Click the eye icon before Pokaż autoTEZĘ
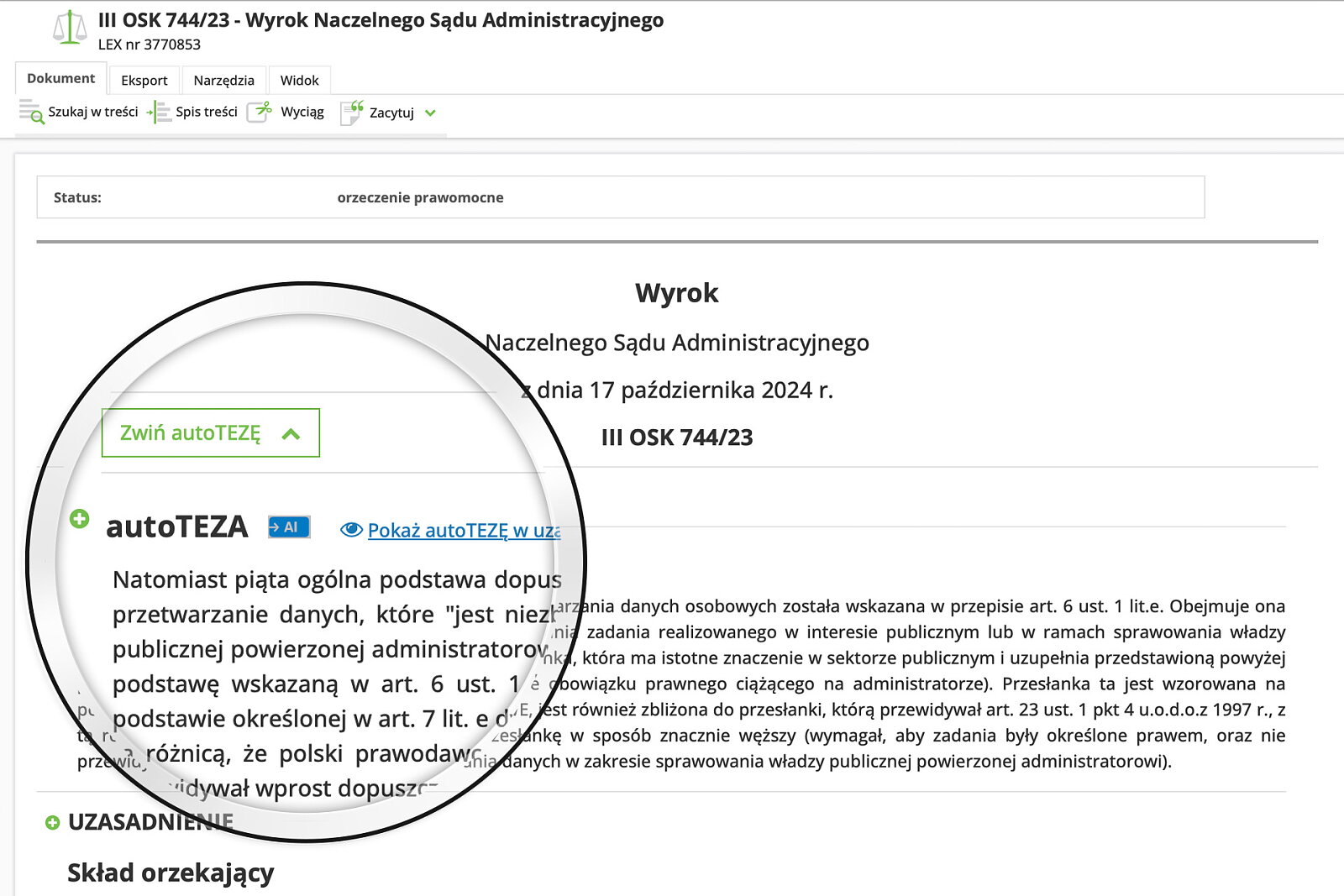The width and height of the screenshot is (1344, 896). coord(351,530)
